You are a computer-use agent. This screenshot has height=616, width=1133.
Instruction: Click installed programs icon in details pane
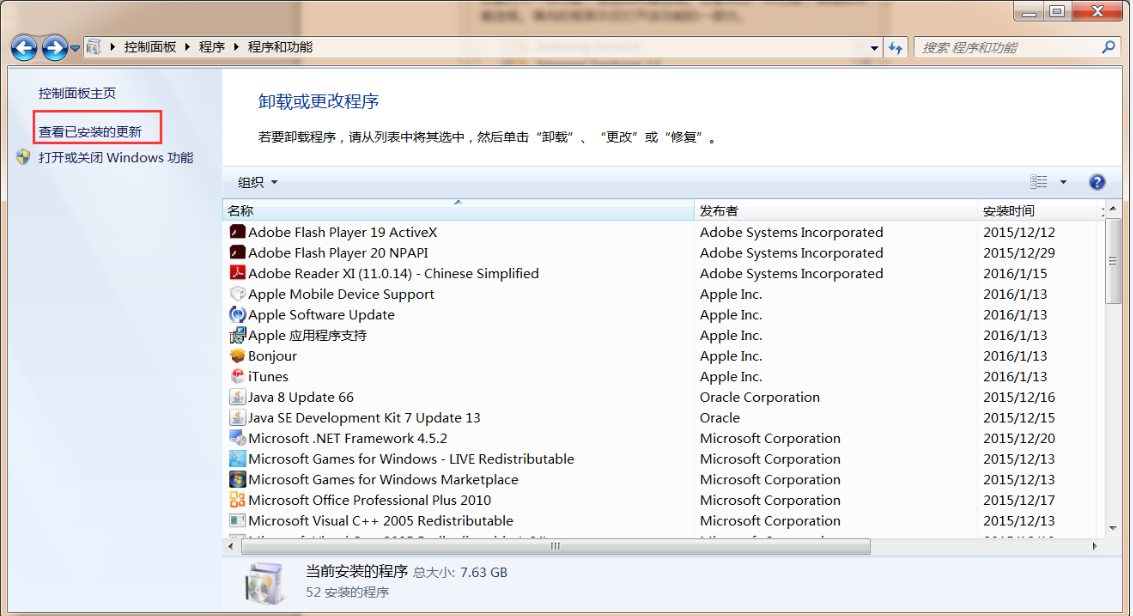pyautogui.click(x=264, y=582)
